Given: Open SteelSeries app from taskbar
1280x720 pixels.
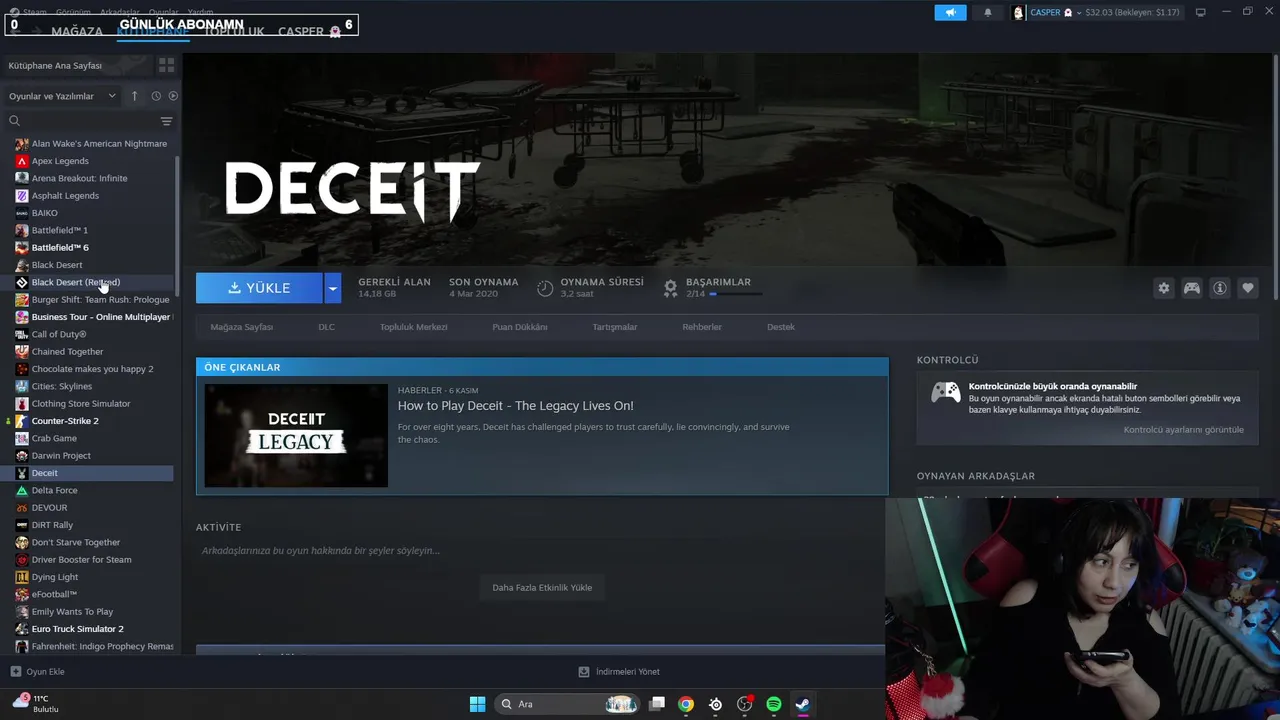Looking at the screenshot, I should click(715, 704).
